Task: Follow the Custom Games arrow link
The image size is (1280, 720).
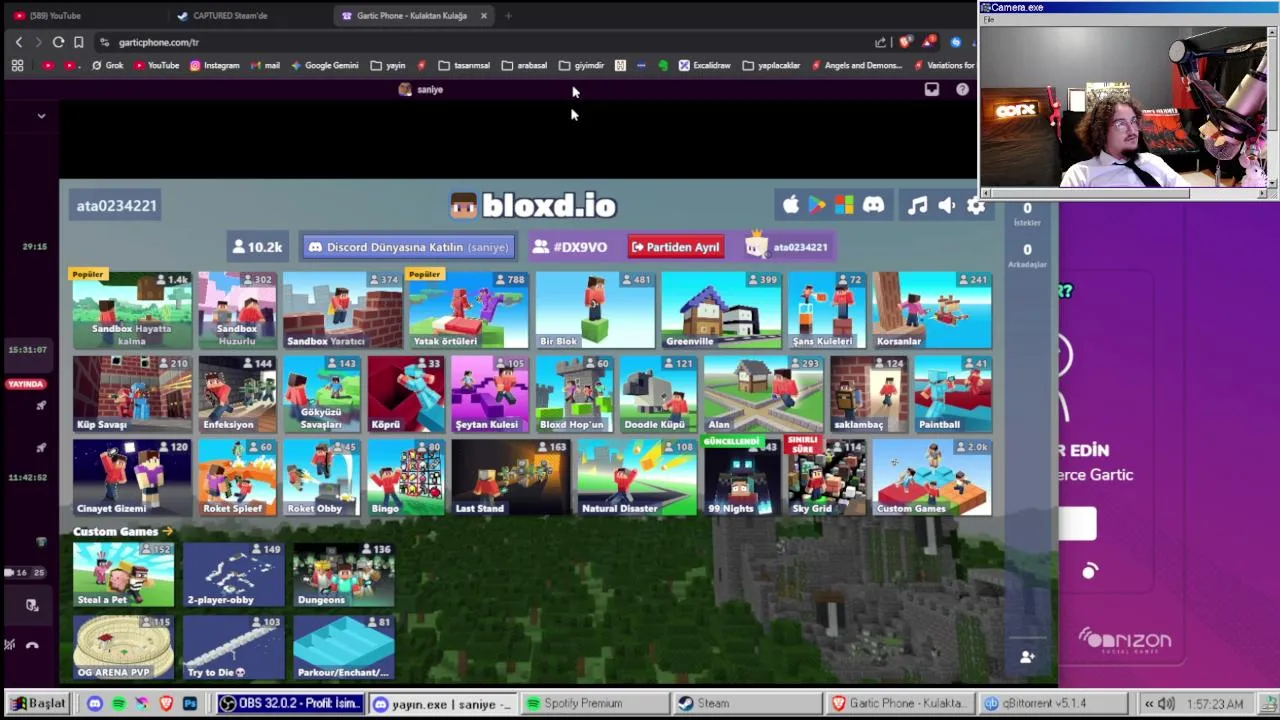Action: tap(123, 531)
